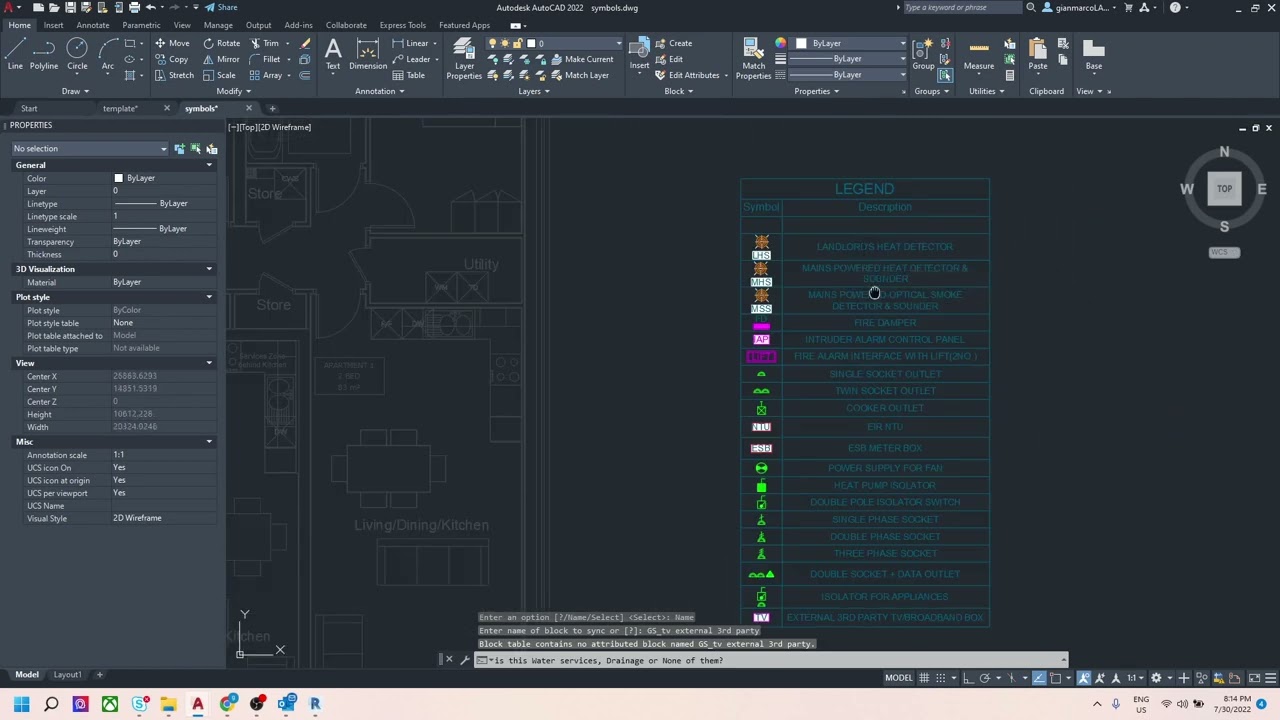
Task: Toggle 2D object snap in status bar
Action: [1056, 678]
